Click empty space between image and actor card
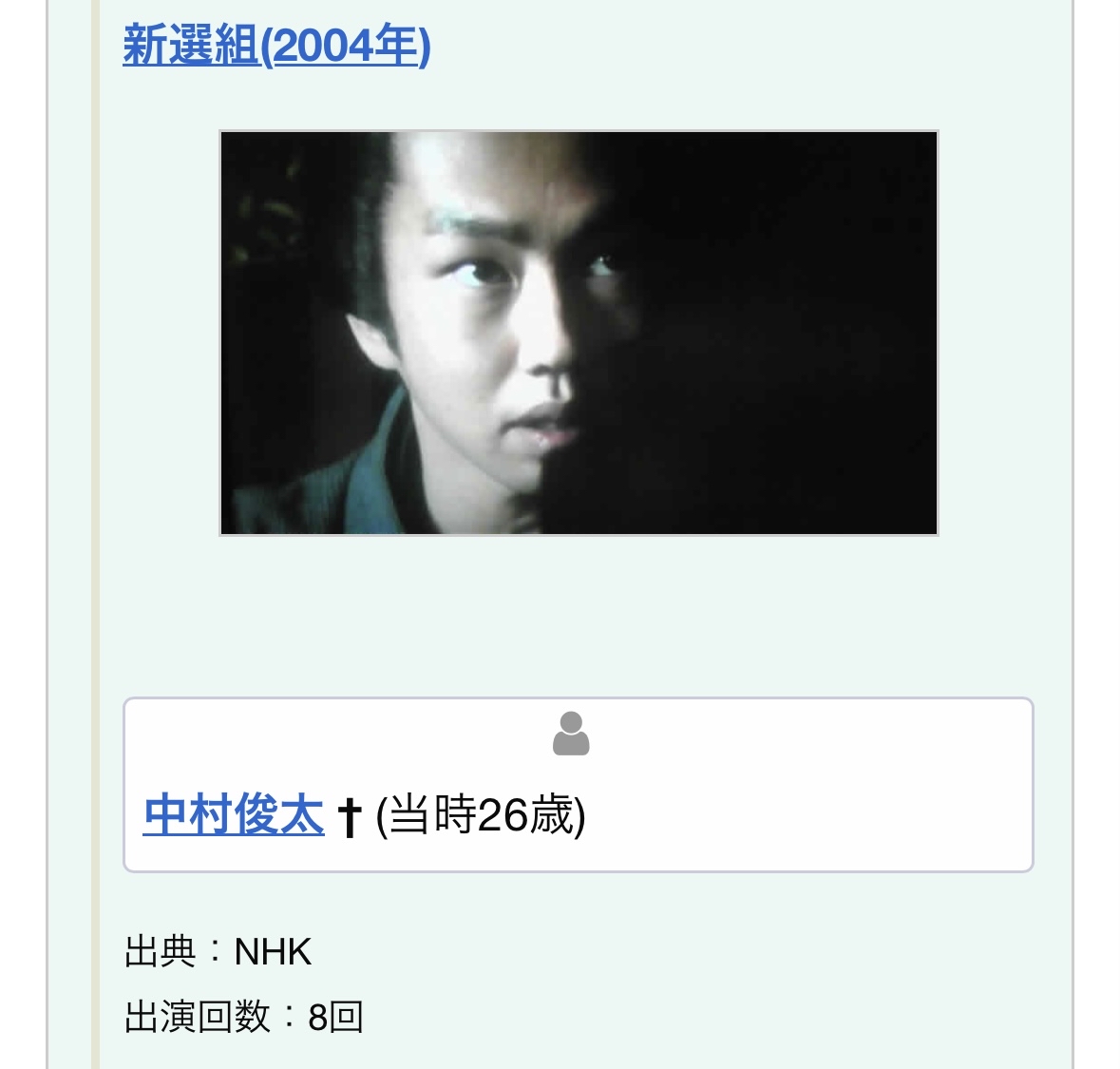 (x=579, y=616)
